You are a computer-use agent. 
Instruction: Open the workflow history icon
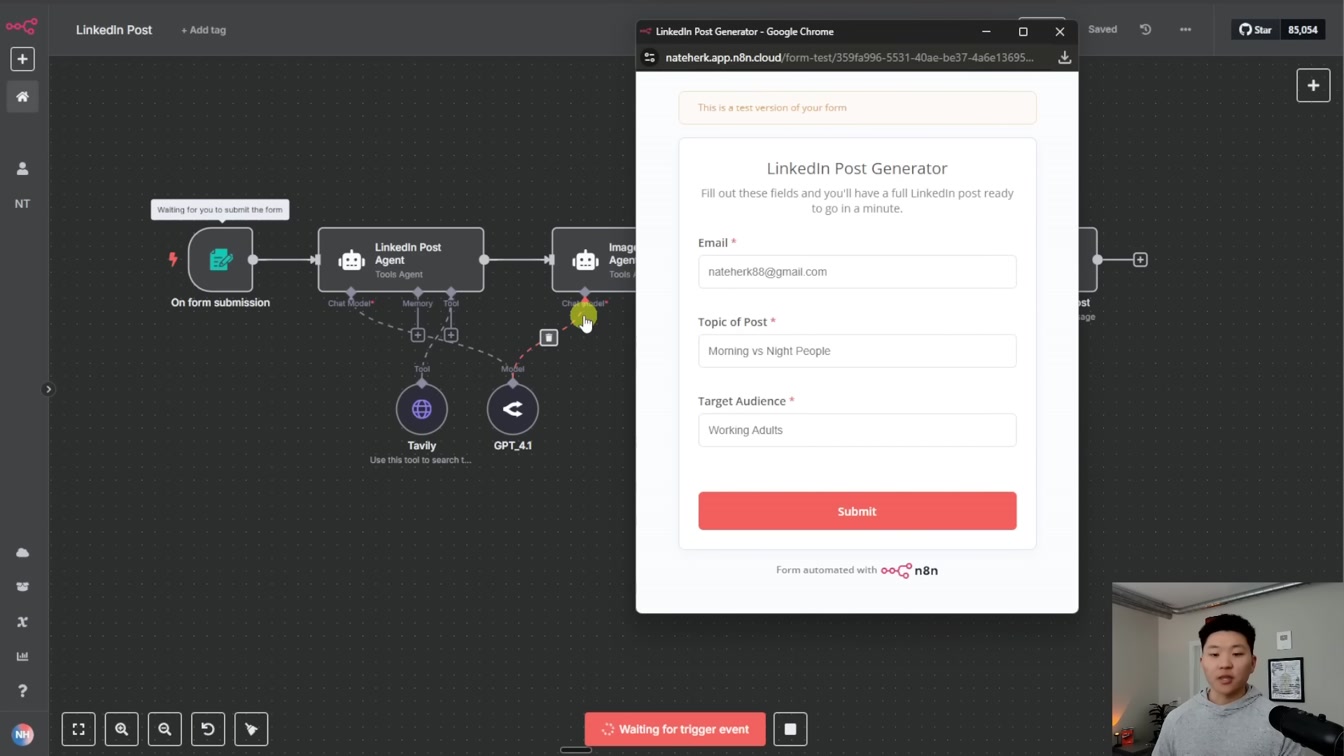1146,30
